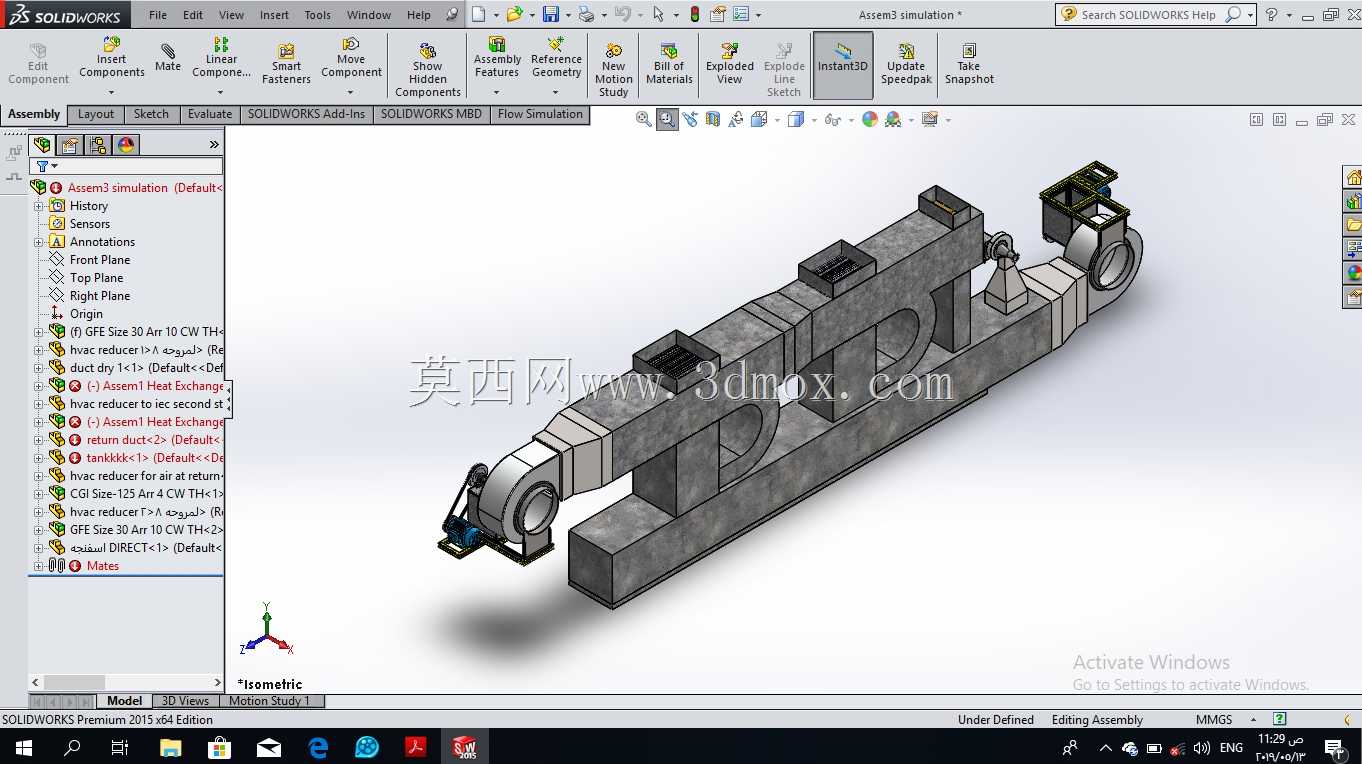Expand the duct dry 1<1> node
The width and height of the screenshot is (1362, 764).
coord(39,368)
